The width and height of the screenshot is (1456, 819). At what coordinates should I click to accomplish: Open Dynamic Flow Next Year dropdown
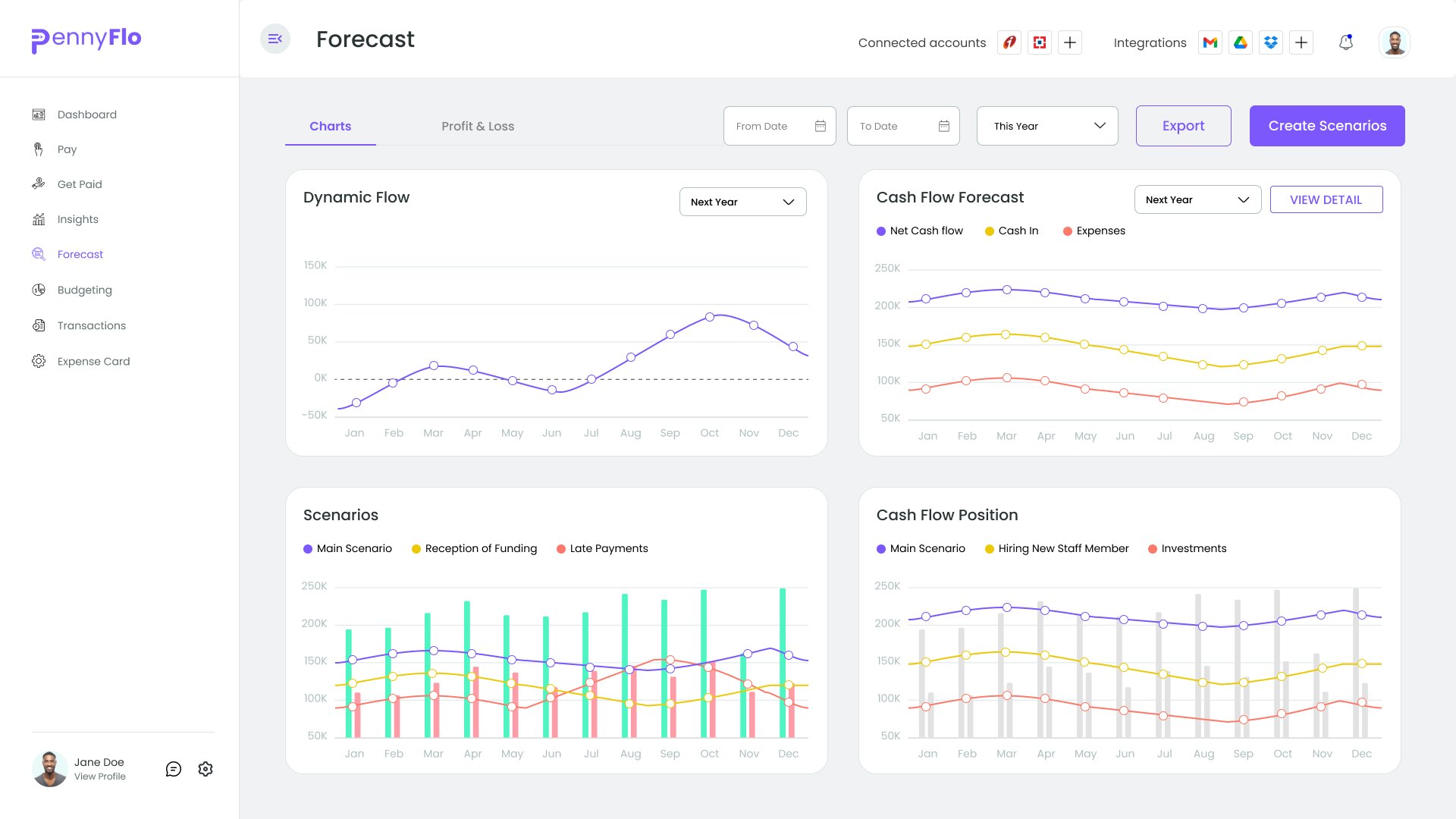(742, 202)
